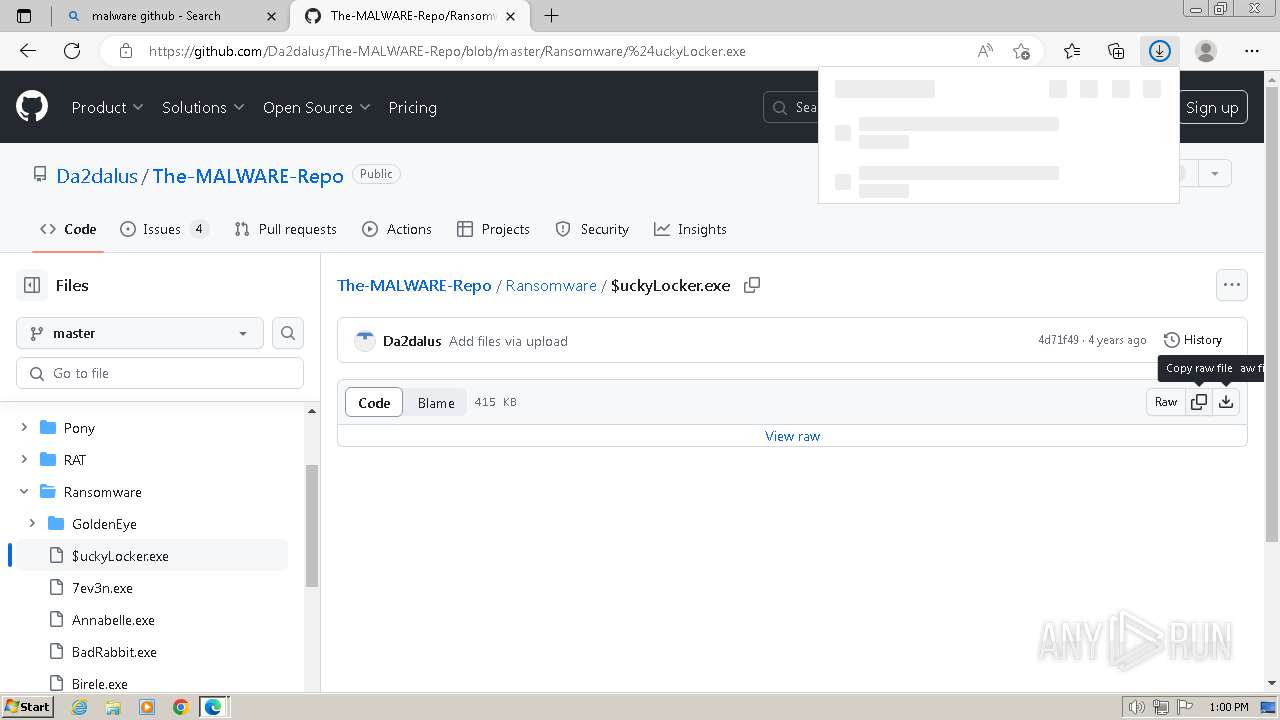Image resolution: width=1280 pixels, height=720 pixels.
Task: Open Open Source dropdown menu
Action: pos(316,107)
